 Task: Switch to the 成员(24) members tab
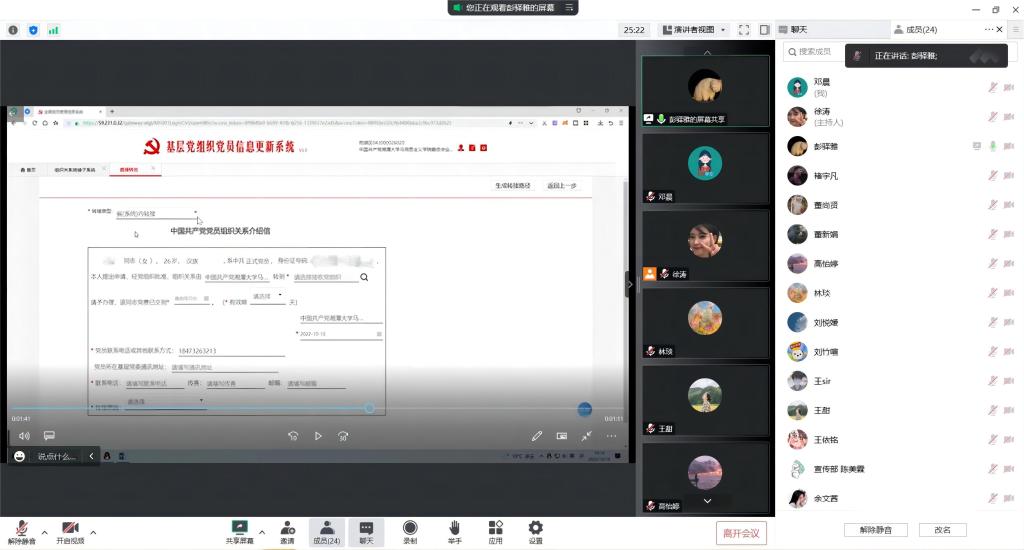tap(915, 30)
